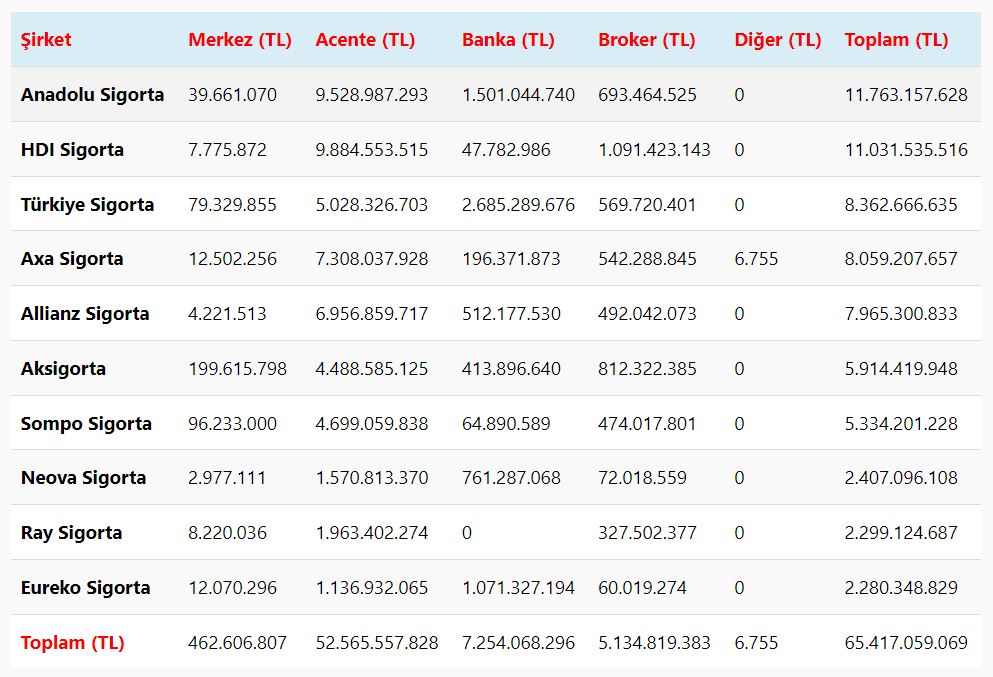Click the Aksigorta company cell
The image size is (993, 677).
[x=63, y=369]
